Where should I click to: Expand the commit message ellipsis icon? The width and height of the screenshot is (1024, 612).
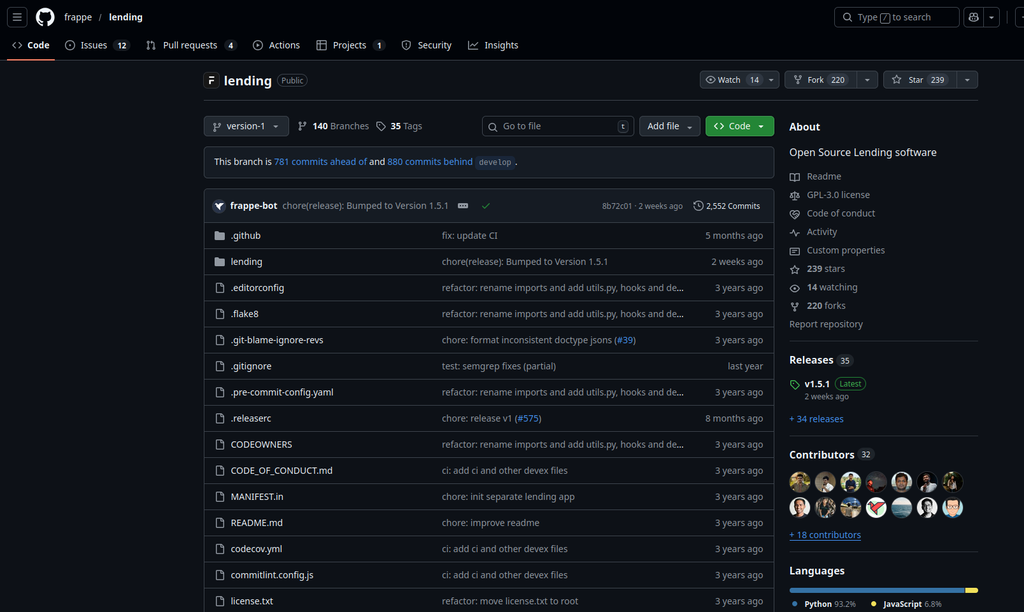click(x=463, y=206)
